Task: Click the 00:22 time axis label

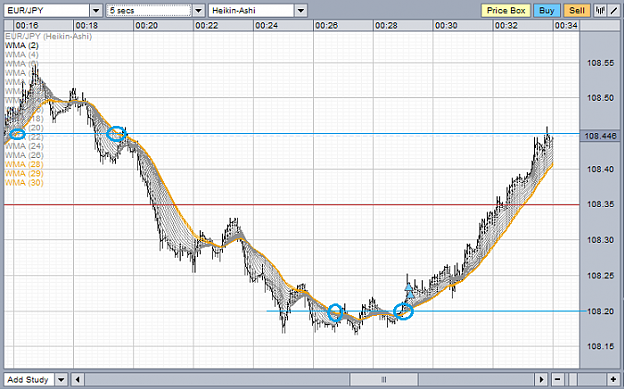Action: (206, 26)
